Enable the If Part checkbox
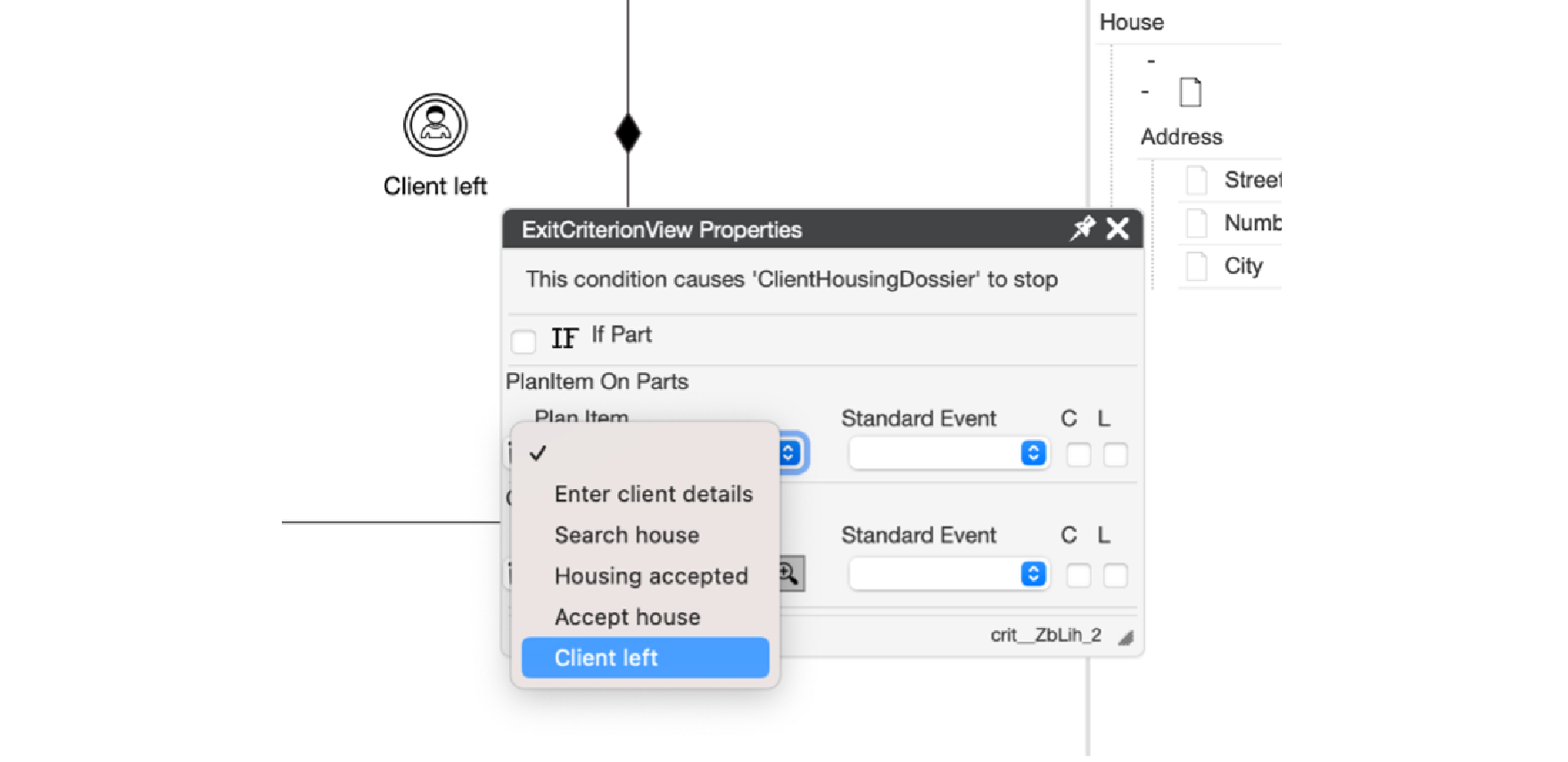The image size is (1568, 762). [524, 341]
